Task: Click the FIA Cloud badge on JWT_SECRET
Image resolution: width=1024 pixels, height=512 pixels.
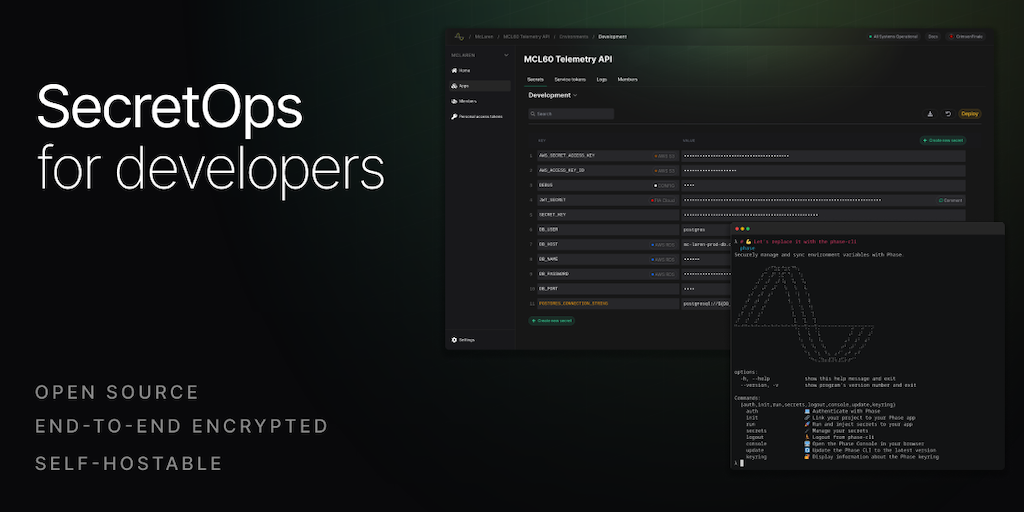Action: pyautogui.click(x=662, y=200)
